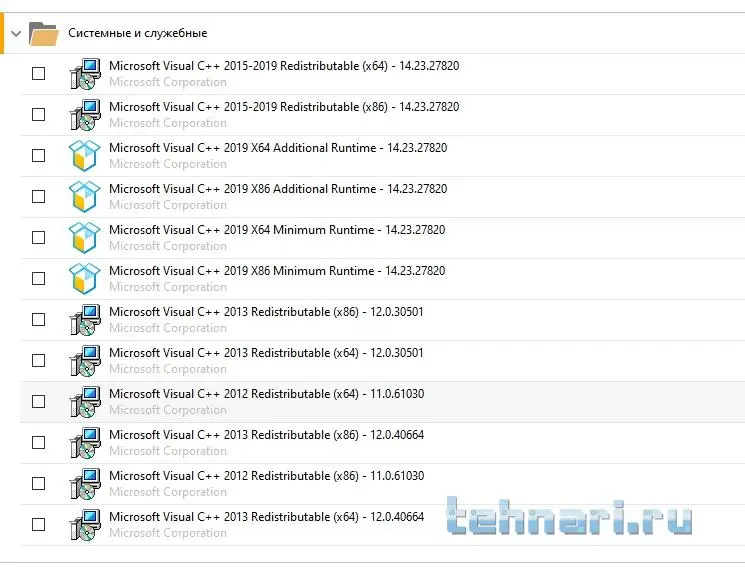
Task: Select Visual C++ 2013 Redistributable (x86) 12.0.40664 entry
Action: point(266,435)
